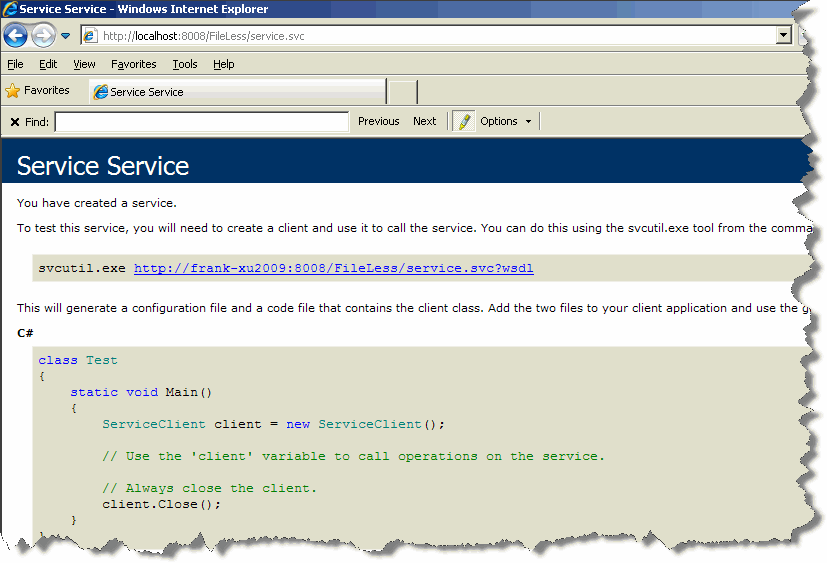Screen dimensions: 827x563
Task: Click the page icon in address bar
Action: [x=90, y=36]
